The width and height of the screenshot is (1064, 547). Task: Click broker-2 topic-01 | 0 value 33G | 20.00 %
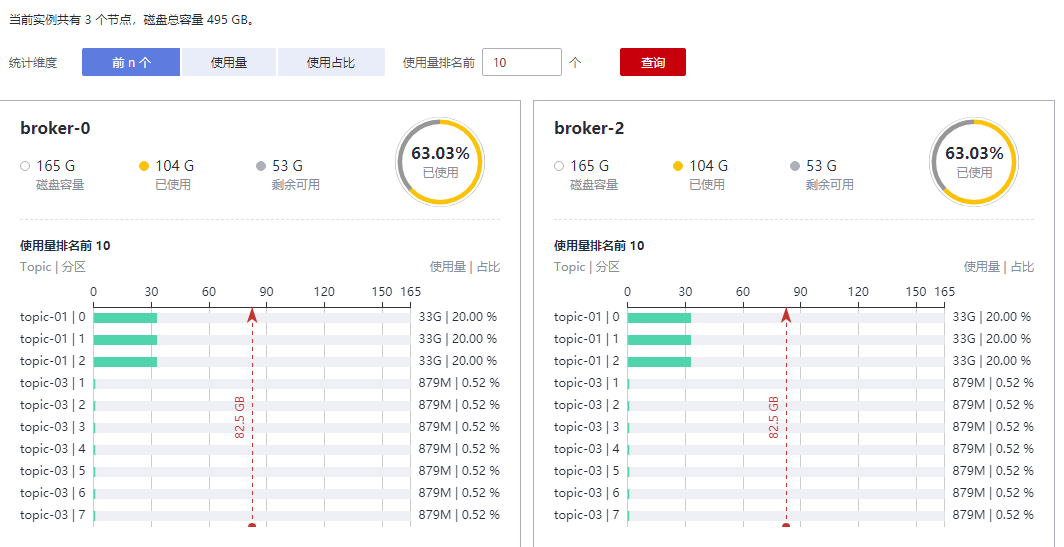[992, 317]
